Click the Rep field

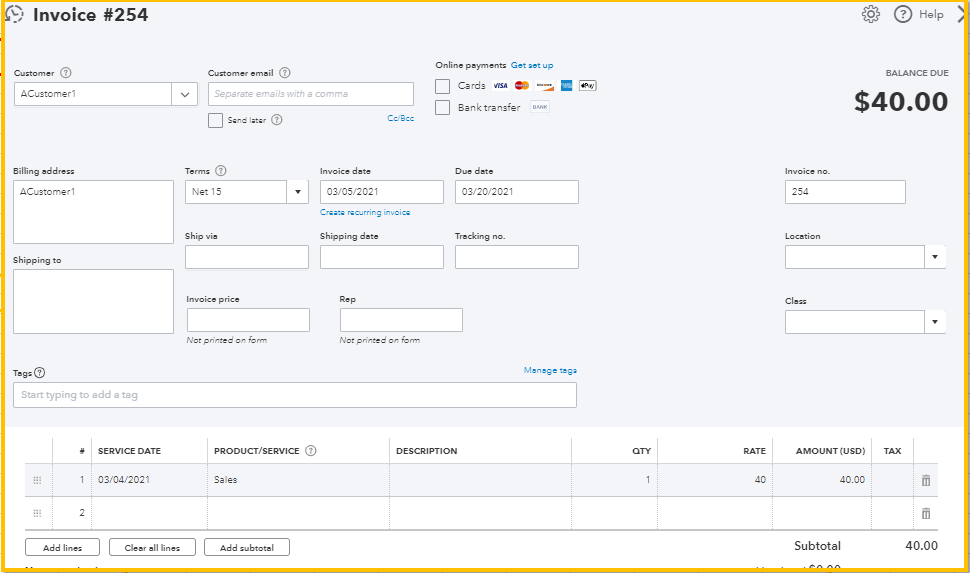pyautogui.click(x=401, y=320)
